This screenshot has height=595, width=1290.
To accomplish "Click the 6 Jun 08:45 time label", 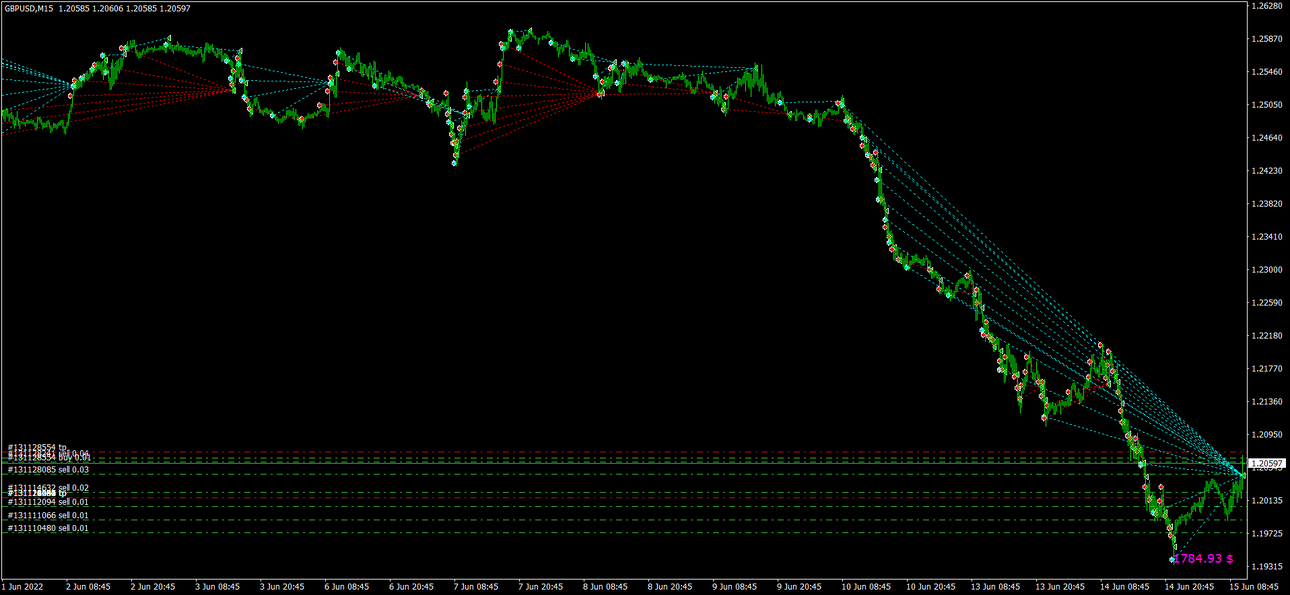I will pyautogui.click(x=347, y=588).
